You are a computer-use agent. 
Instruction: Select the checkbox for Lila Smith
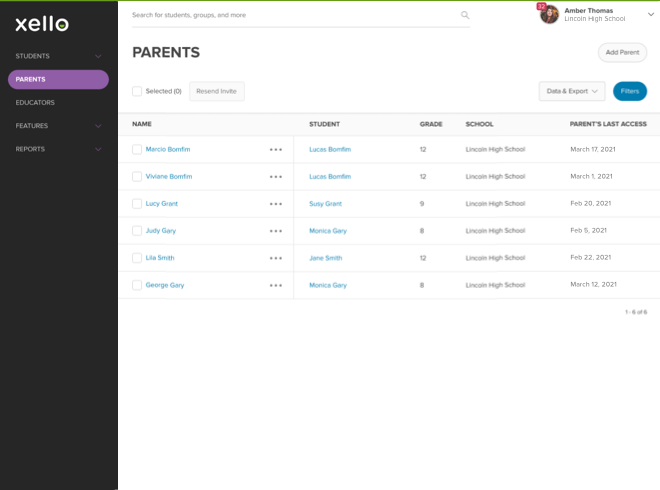(x=137, y=258)
